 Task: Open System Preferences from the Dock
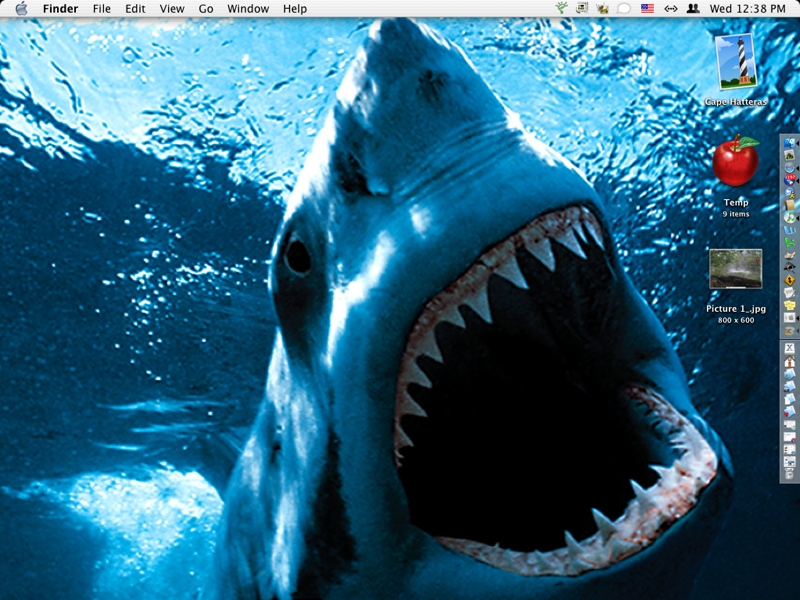(x=789, y=317)
